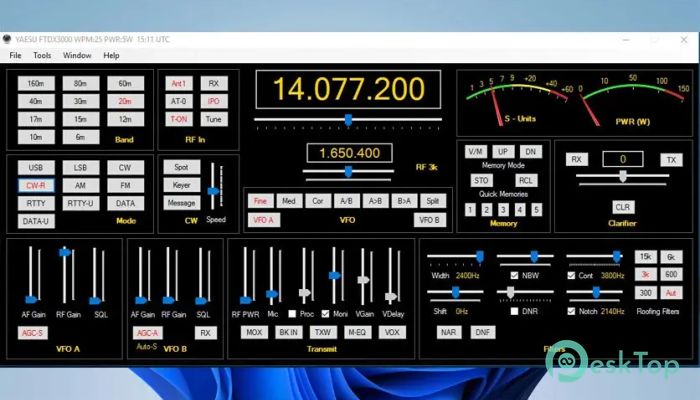Switch to the 20m band
Screen dimensions: 700x400
pos(125,101)
